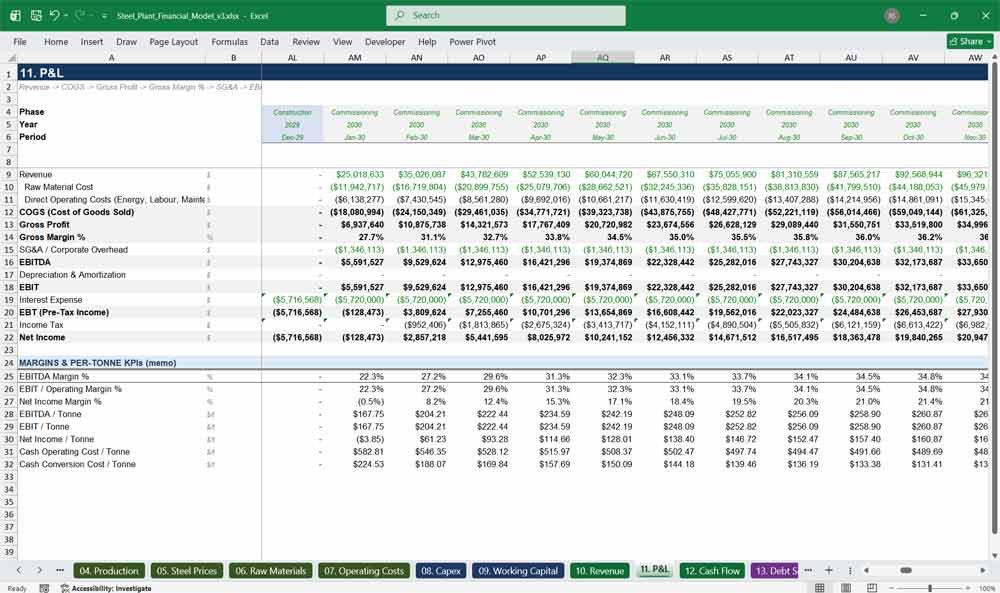Image resolution: width=1000 pixels, height=593 pixels.
Task: Switch to Page Layout view
Action: click(846, 587)
